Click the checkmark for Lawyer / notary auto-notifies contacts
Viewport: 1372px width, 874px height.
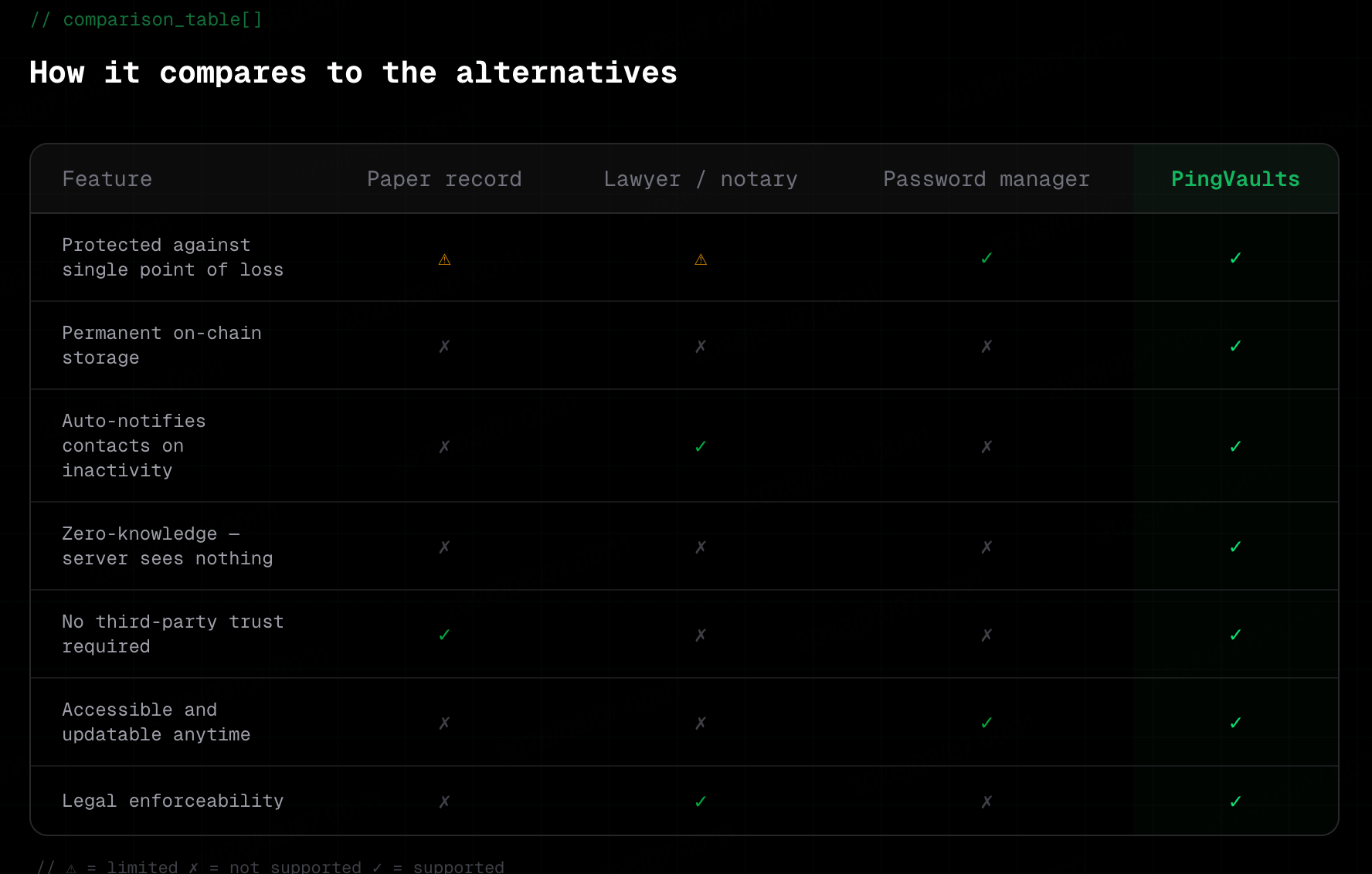pos(701,445)
